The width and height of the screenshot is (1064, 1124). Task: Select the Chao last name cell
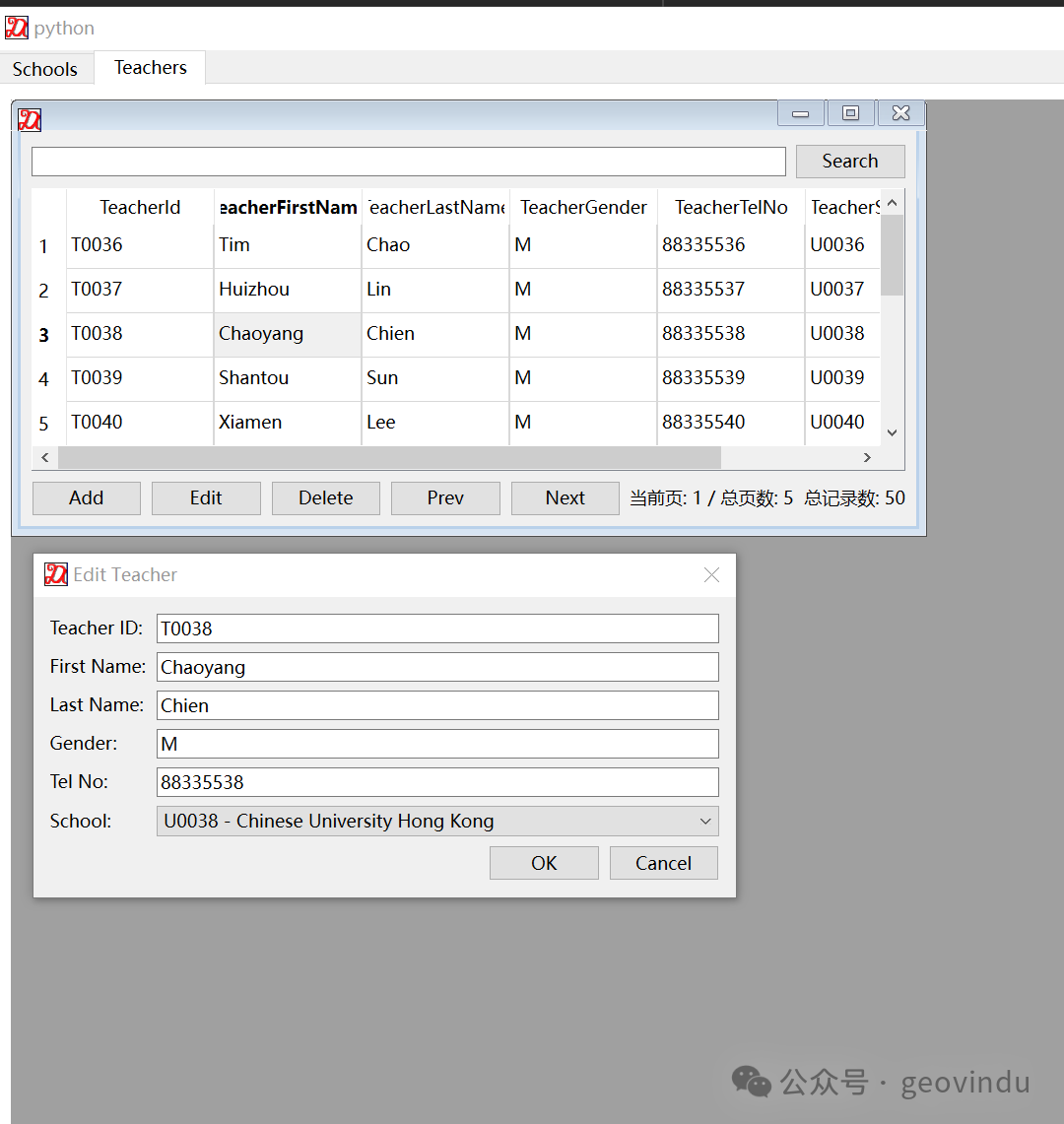[435, 246]
